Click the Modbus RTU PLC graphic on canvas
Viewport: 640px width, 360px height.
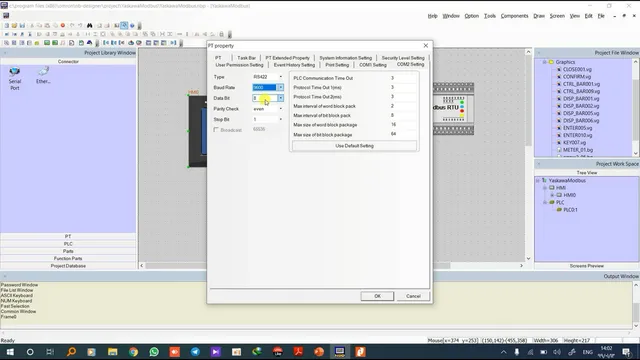[453, 108]
